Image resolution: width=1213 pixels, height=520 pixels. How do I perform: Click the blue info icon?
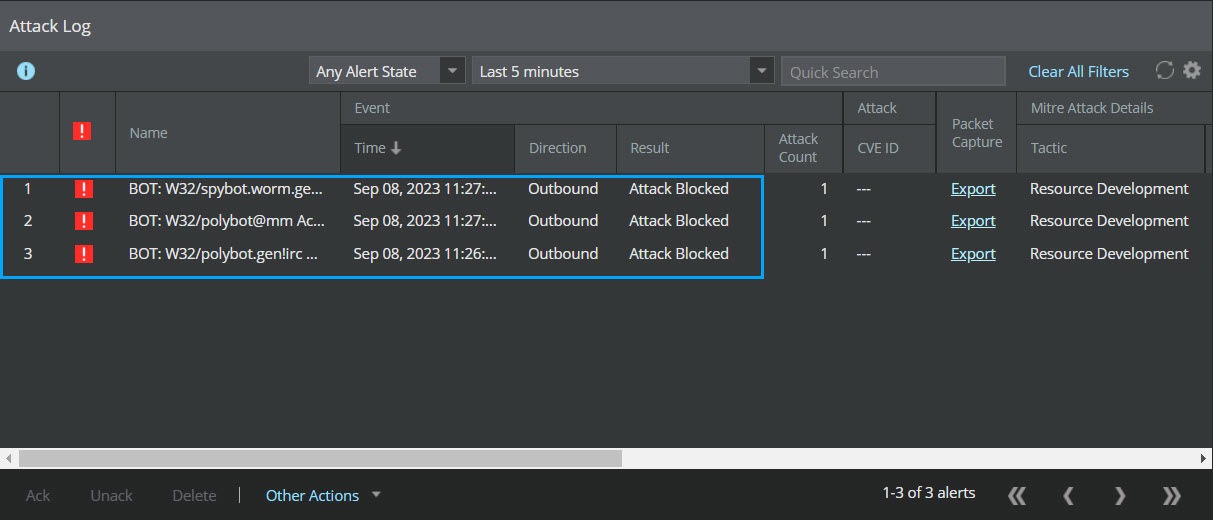26,71
